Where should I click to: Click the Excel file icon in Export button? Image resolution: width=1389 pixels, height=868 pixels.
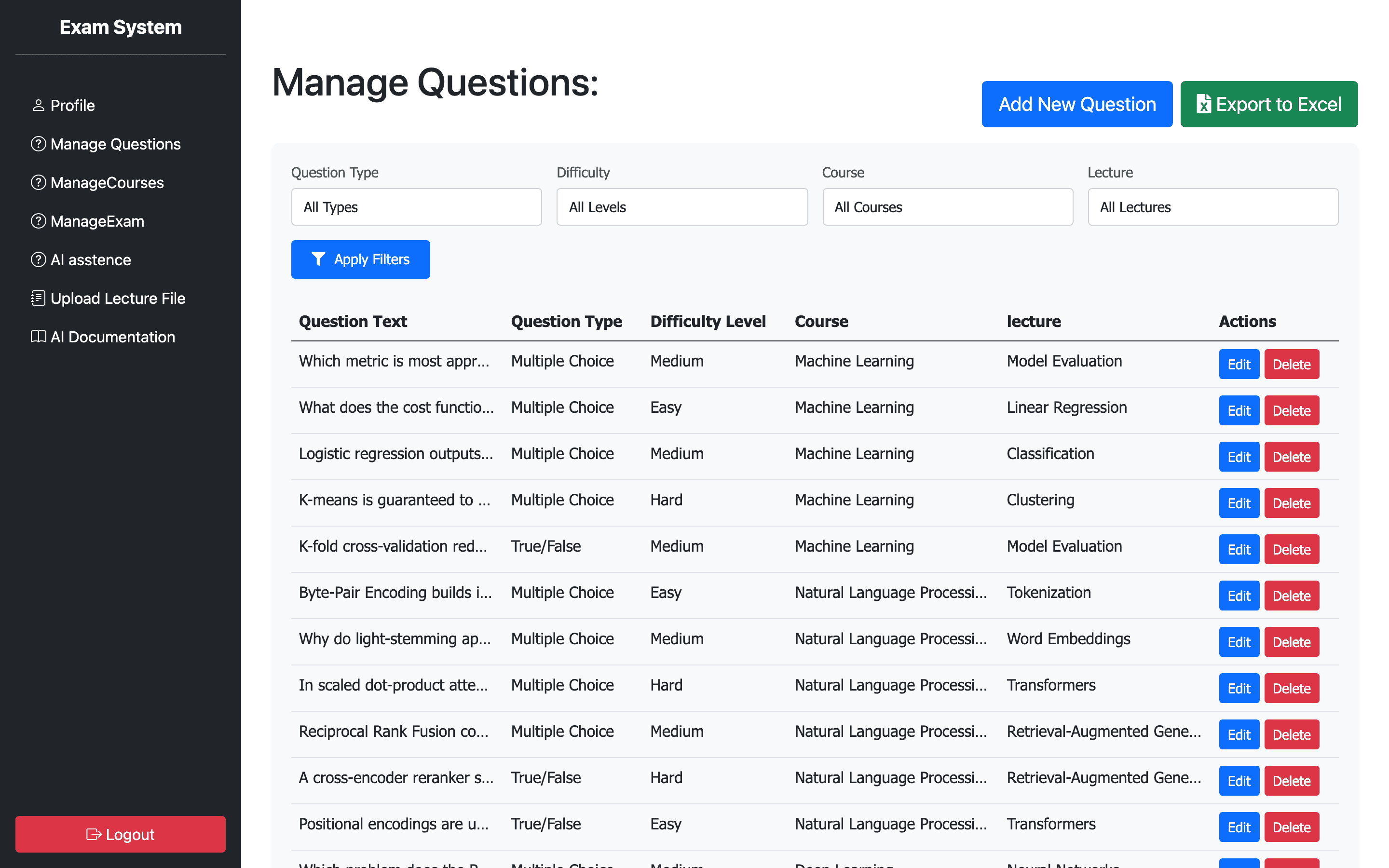coord(1204,104)
